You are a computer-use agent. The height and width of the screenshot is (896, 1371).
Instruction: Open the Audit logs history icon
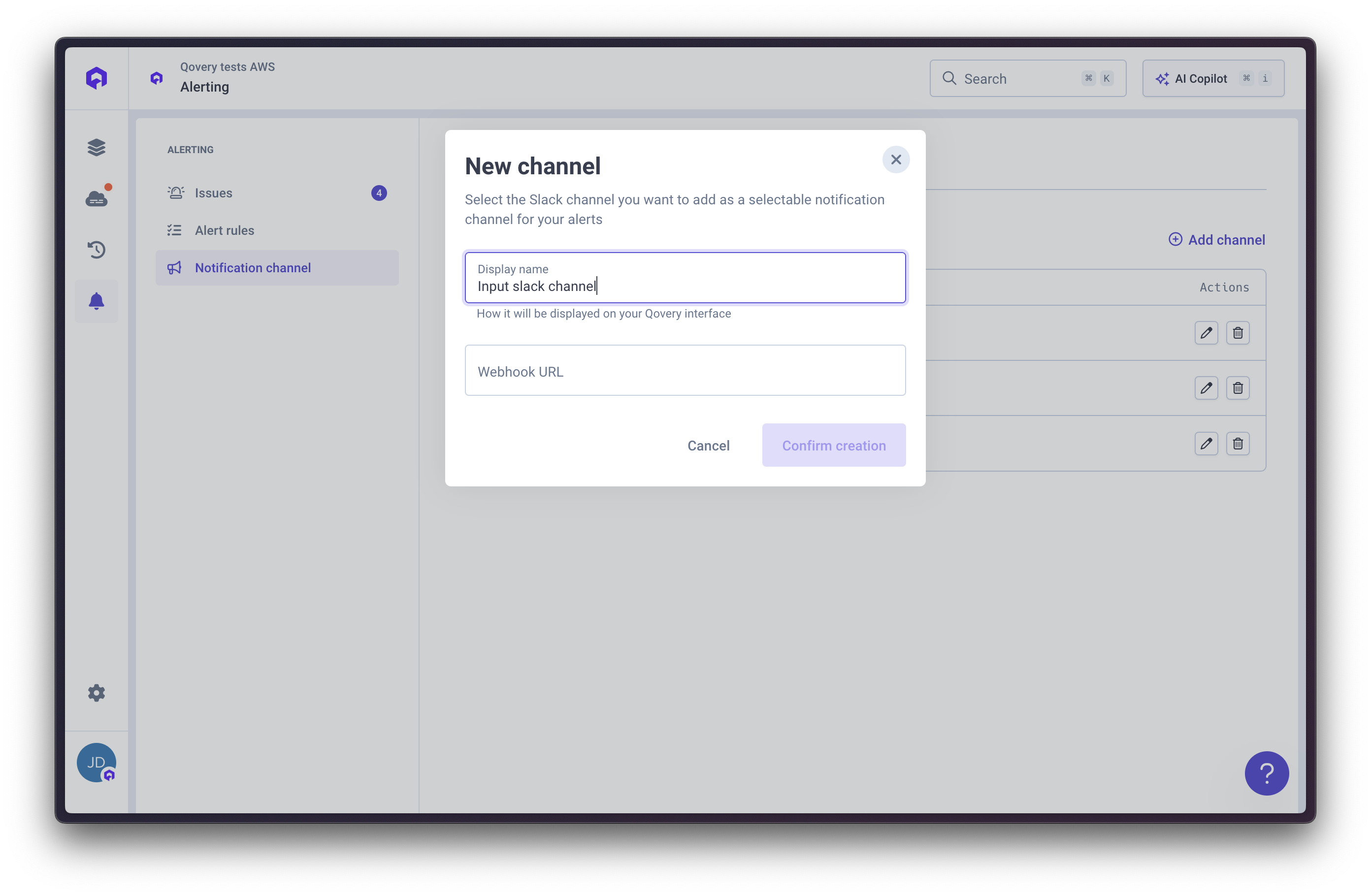(96, 249)
